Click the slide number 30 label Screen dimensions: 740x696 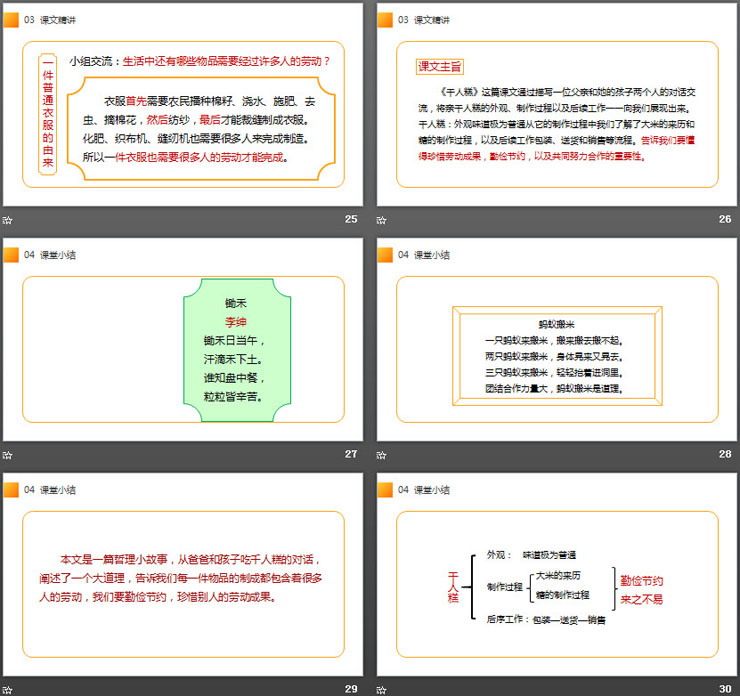pos(724,689)
